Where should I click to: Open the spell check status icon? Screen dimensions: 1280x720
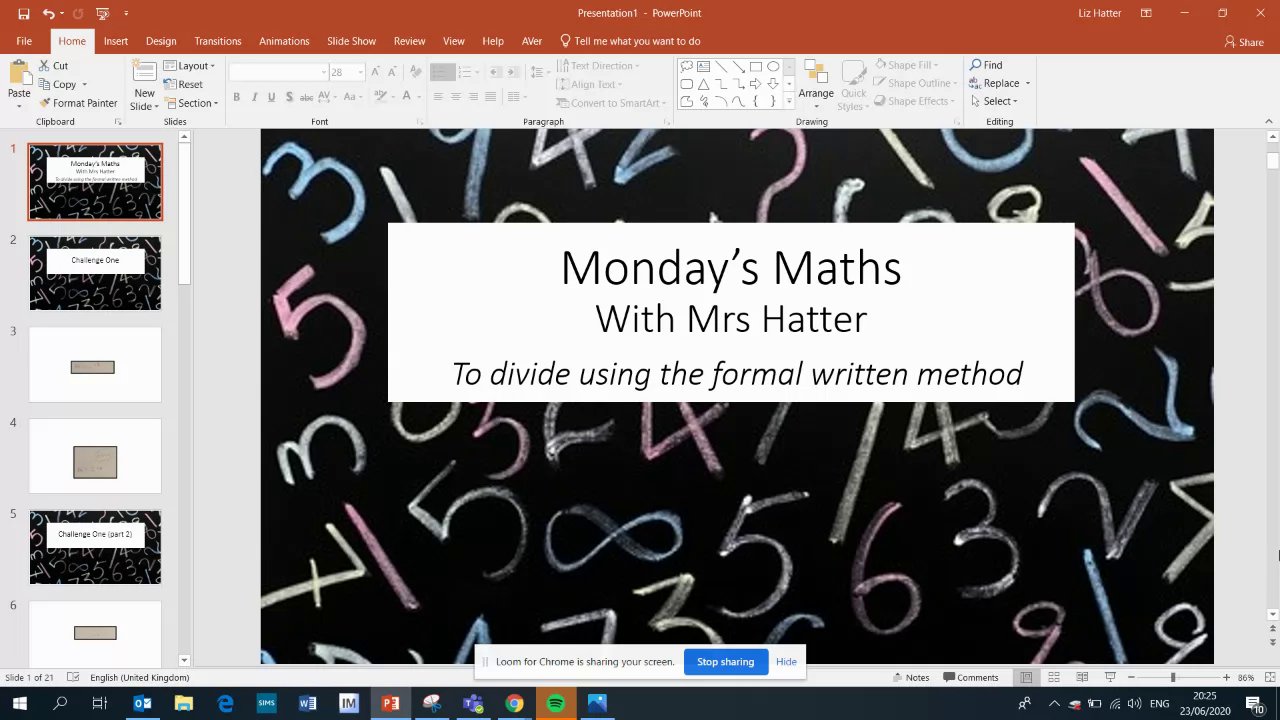coord(72,677)
